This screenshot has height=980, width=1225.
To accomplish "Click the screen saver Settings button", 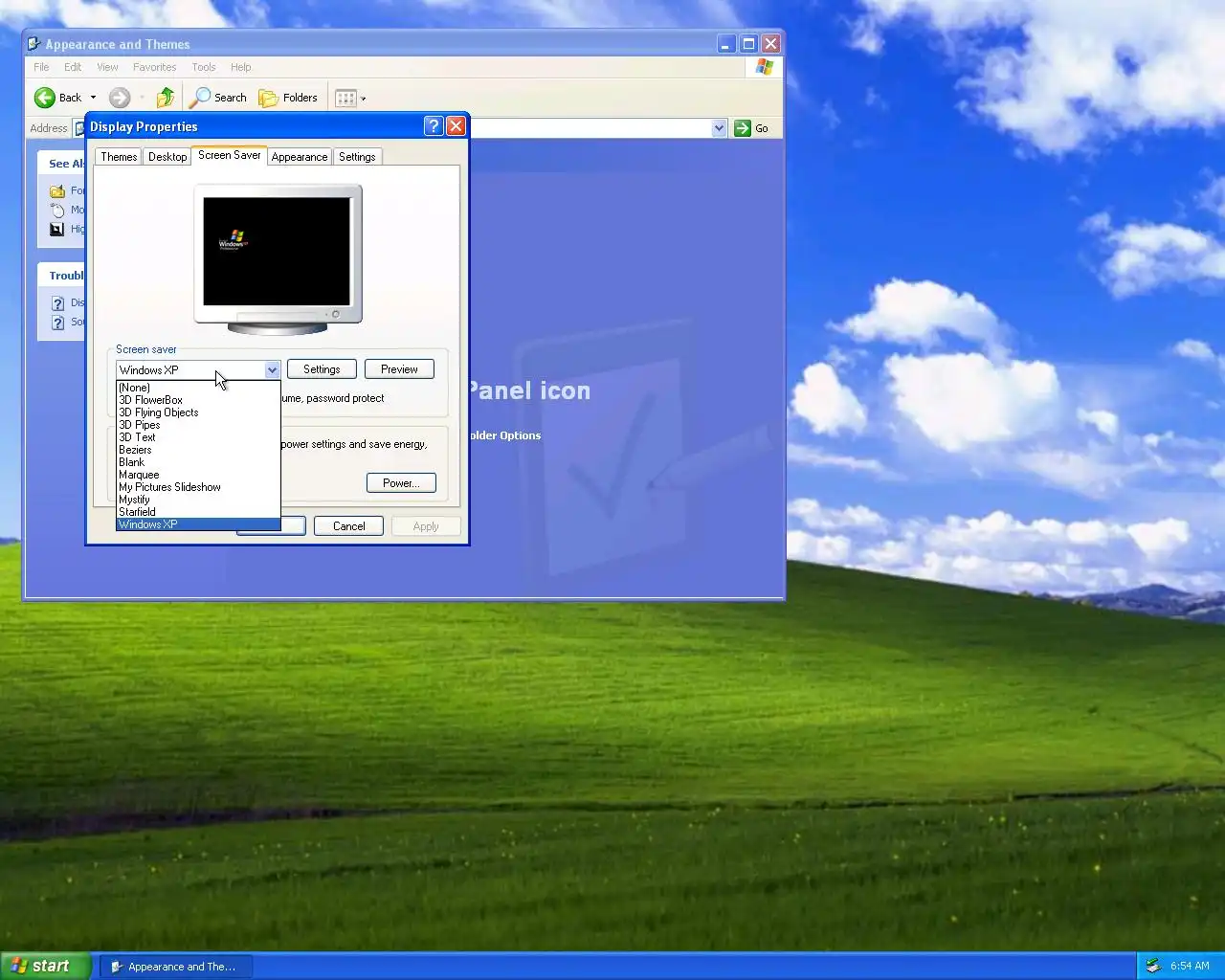I will point(322,369).
